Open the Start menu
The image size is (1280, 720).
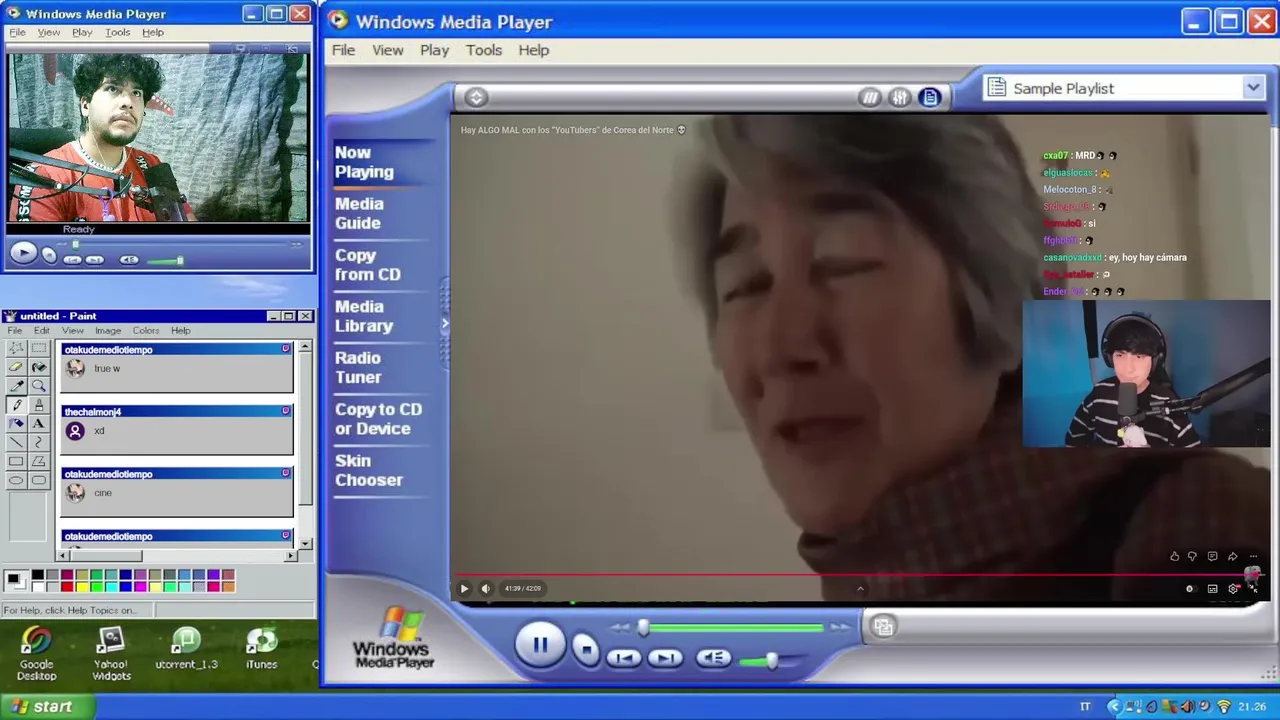[47, 707]
